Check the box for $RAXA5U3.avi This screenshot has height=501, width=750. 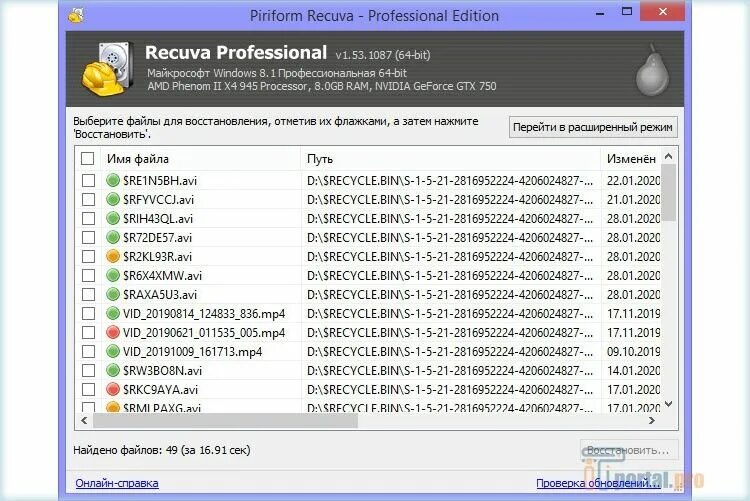coord(88,294)
